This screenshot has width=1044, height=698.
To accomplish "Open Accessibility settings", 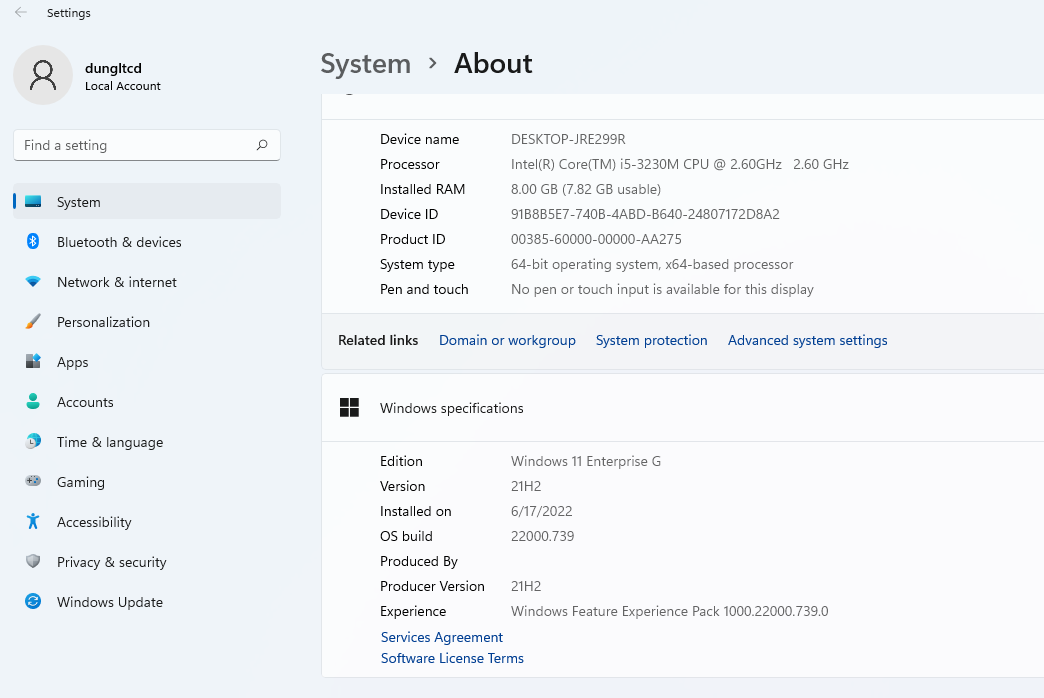I will (x=147, y=522).
